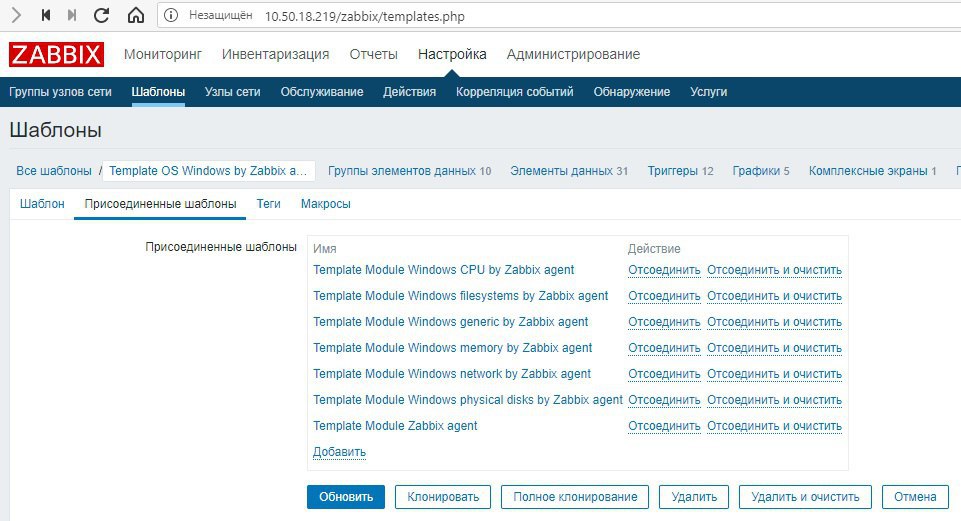Click Отсоединить for Windows CPU template
961x521 pixels.
(664, 270)
